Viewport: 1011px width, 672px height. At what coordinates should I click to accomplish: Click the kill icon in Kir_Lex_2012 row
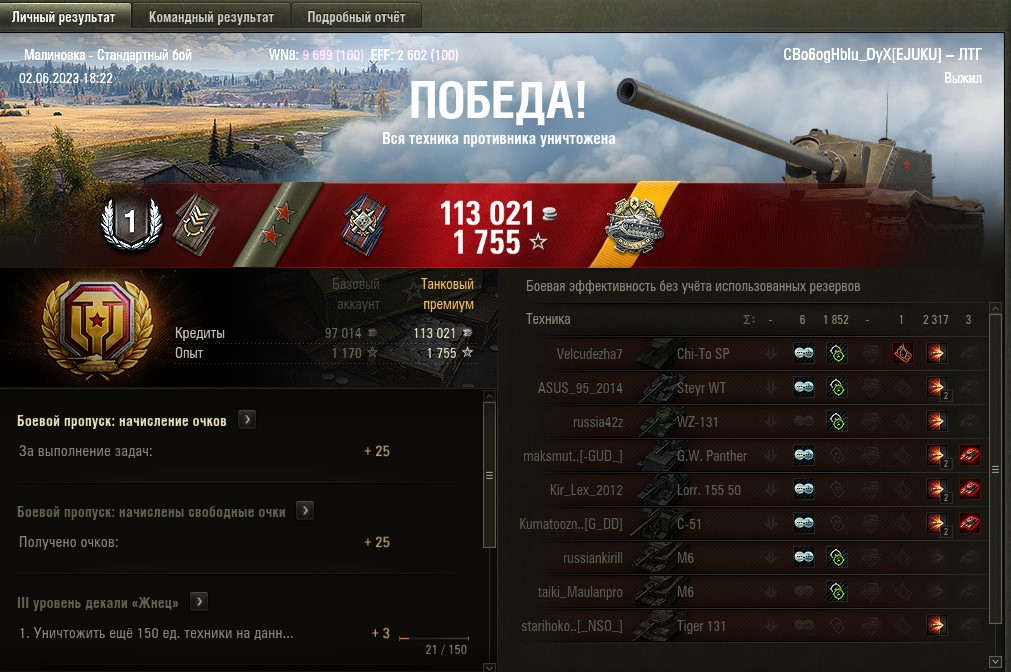[x=969, y=489]
